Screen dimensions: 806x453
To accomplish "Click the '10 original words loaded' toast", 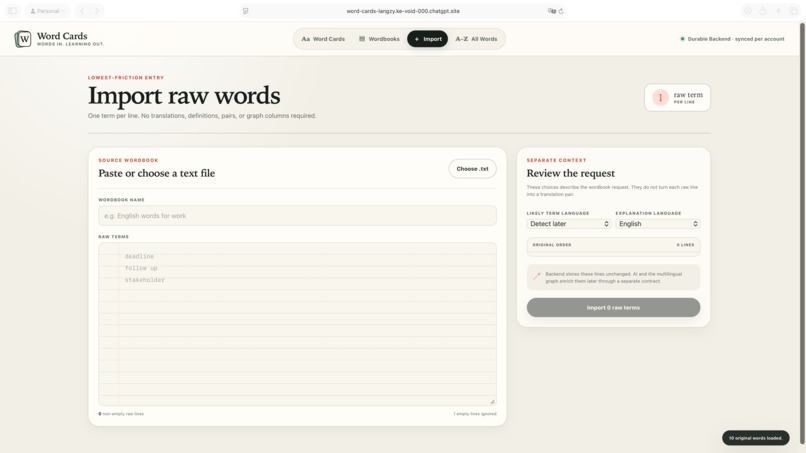I will pos(756,438).
